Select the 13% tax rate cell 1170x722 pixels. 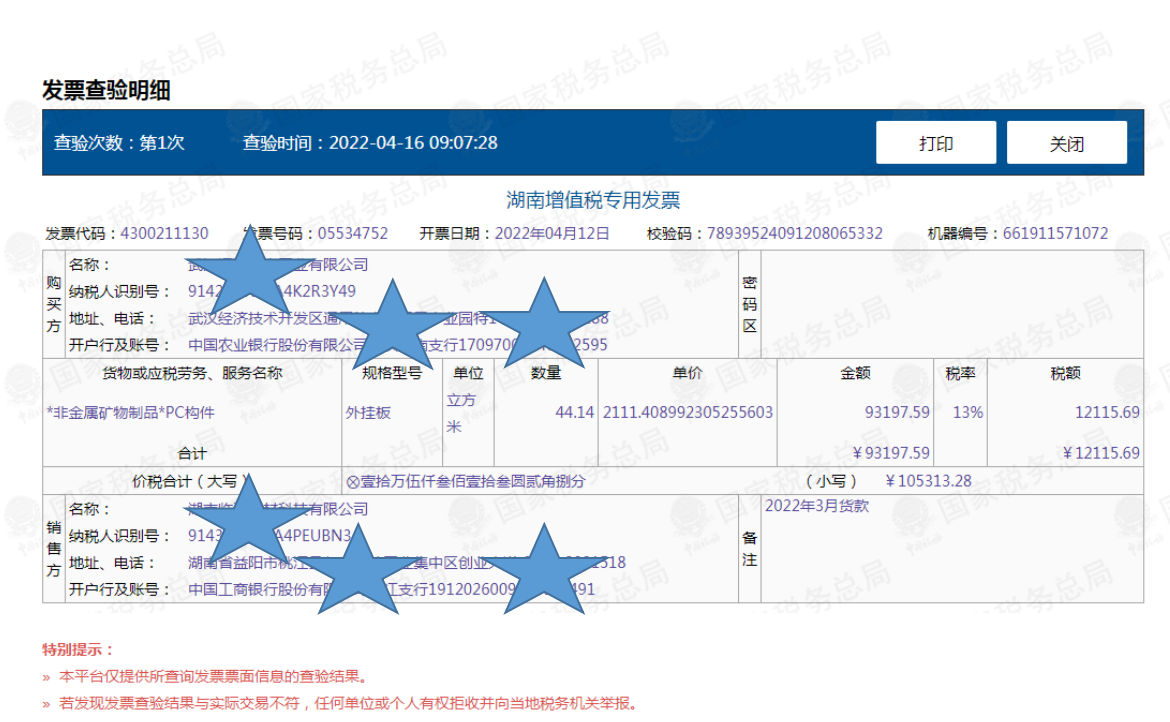point(968,412)
